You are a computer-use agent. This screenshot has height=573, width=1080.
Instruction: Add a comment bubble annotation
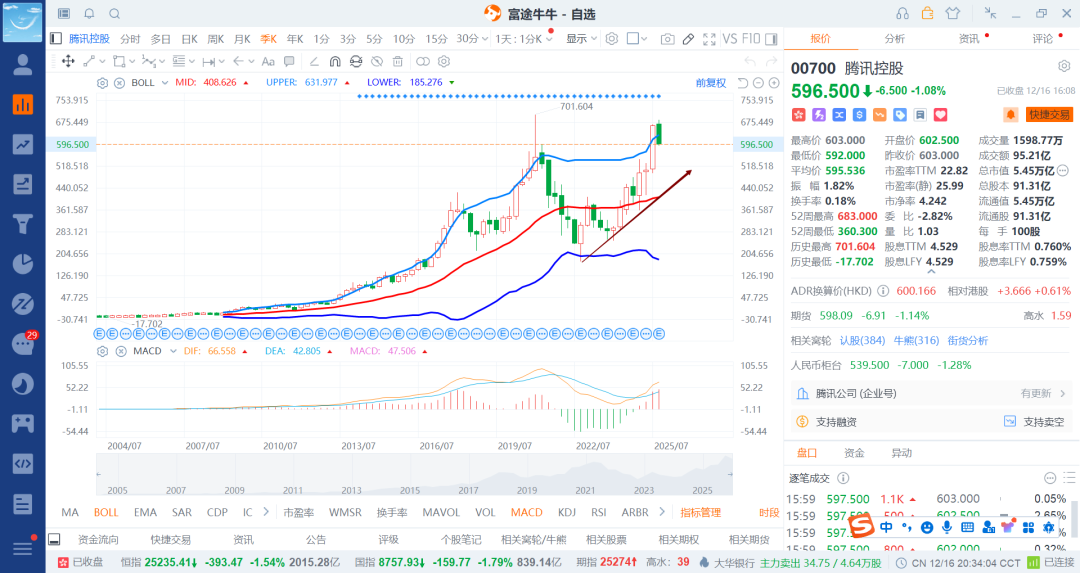(x=289, y=61)
